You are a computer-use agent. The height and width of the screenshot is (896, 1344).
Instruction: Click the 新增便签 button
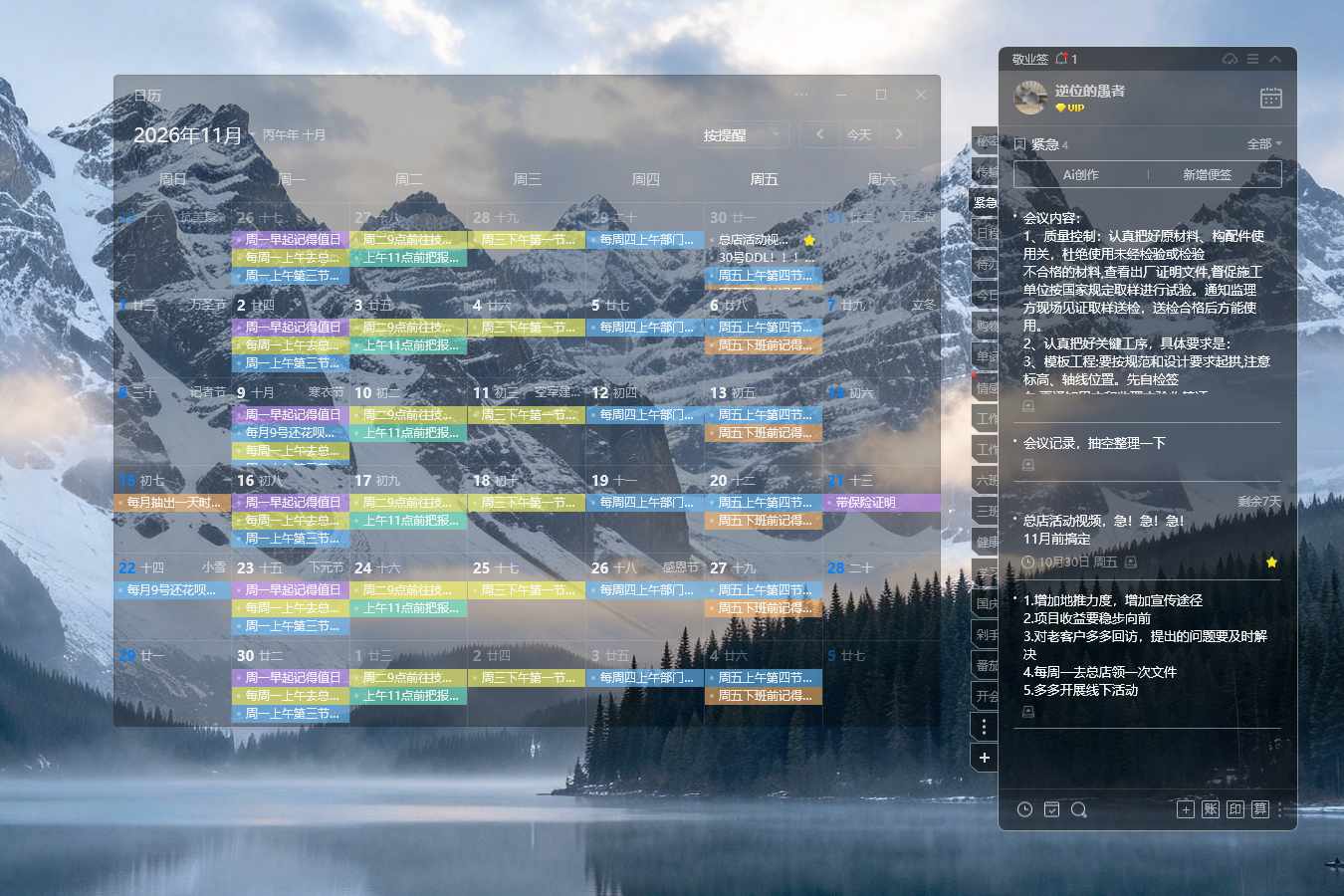(1208, 174)
